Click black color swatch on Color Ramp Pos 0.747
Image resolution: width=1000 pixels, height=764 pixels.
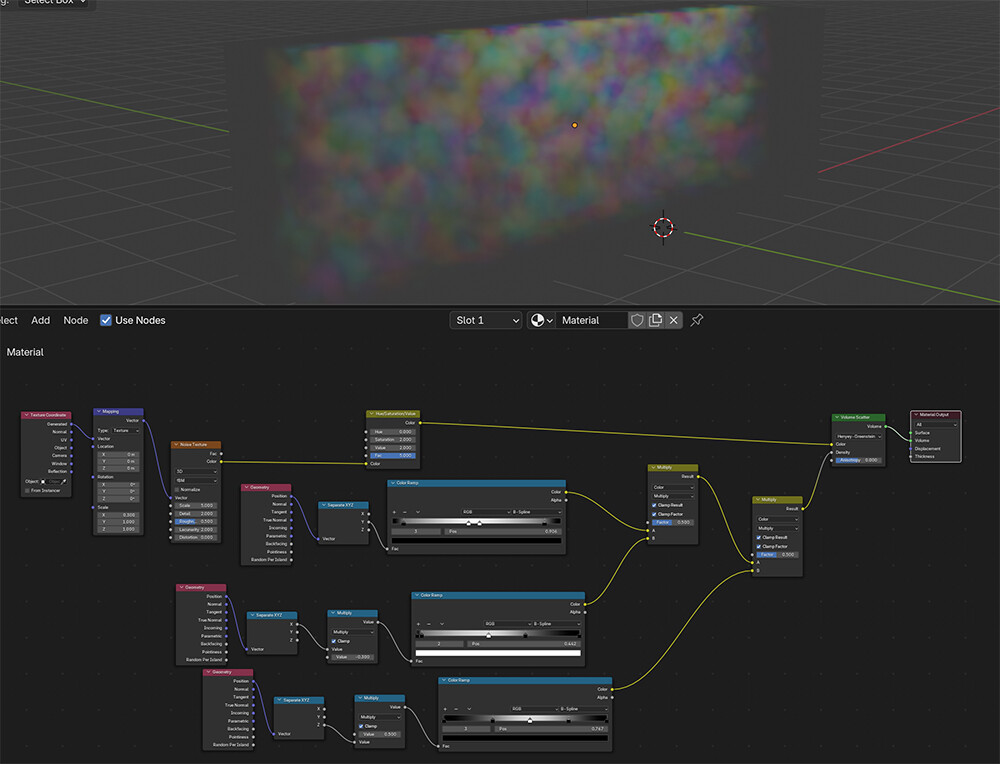(x=526, y=738)
